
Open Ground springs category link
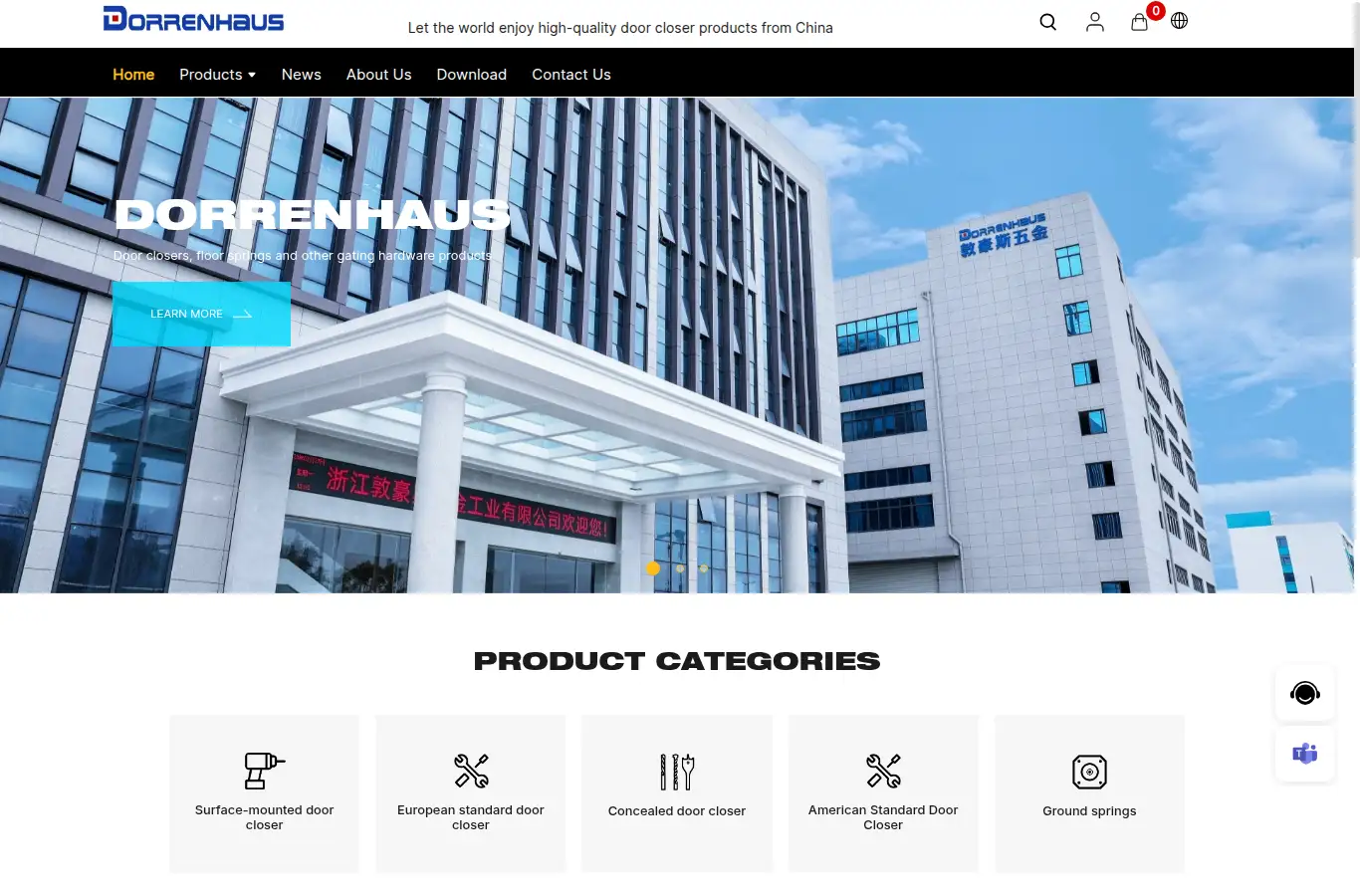(x=1089, y=811)
